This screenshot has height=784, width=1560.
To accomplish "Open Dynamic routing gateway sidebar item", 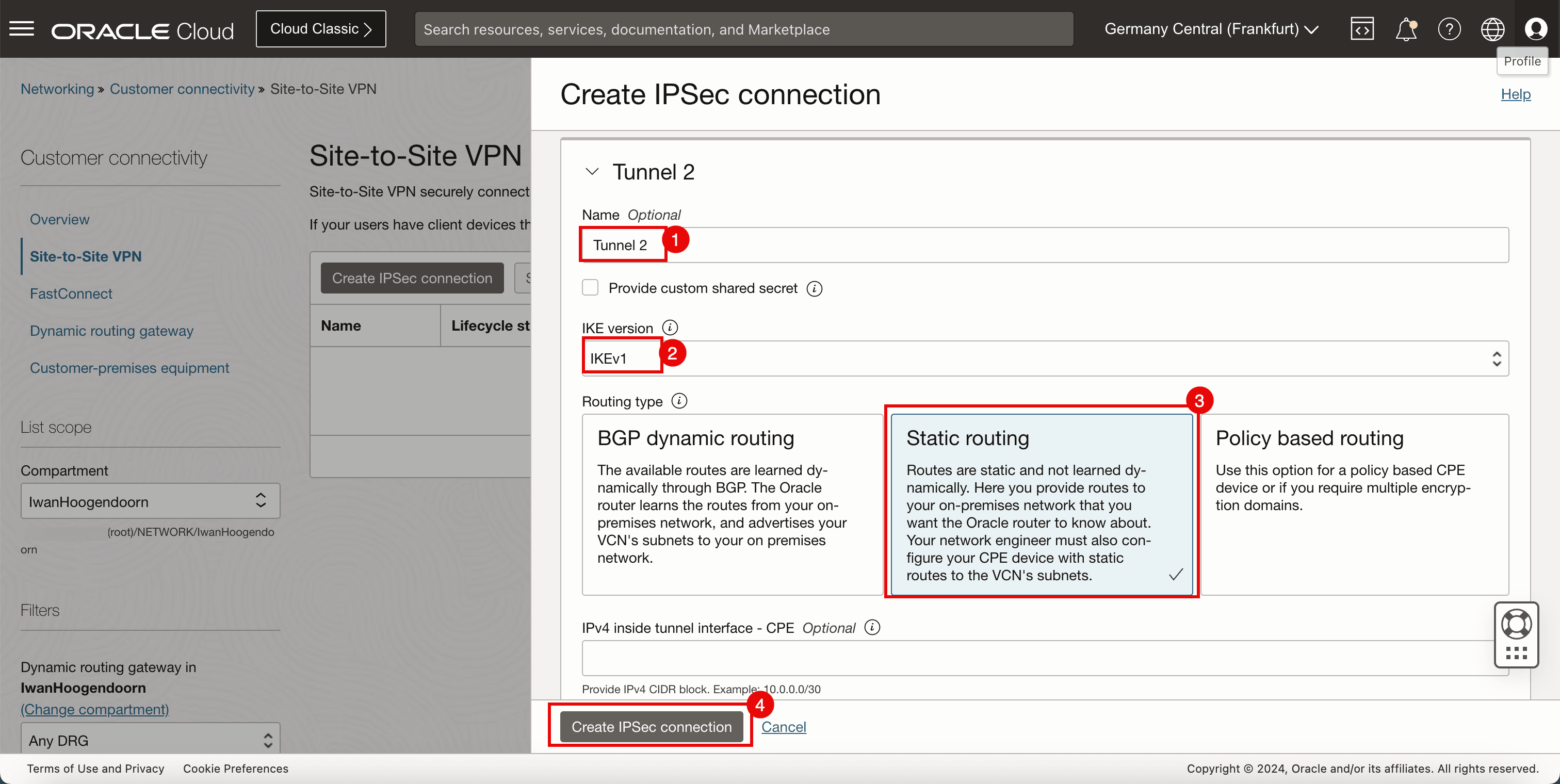I will coord(111,331).
